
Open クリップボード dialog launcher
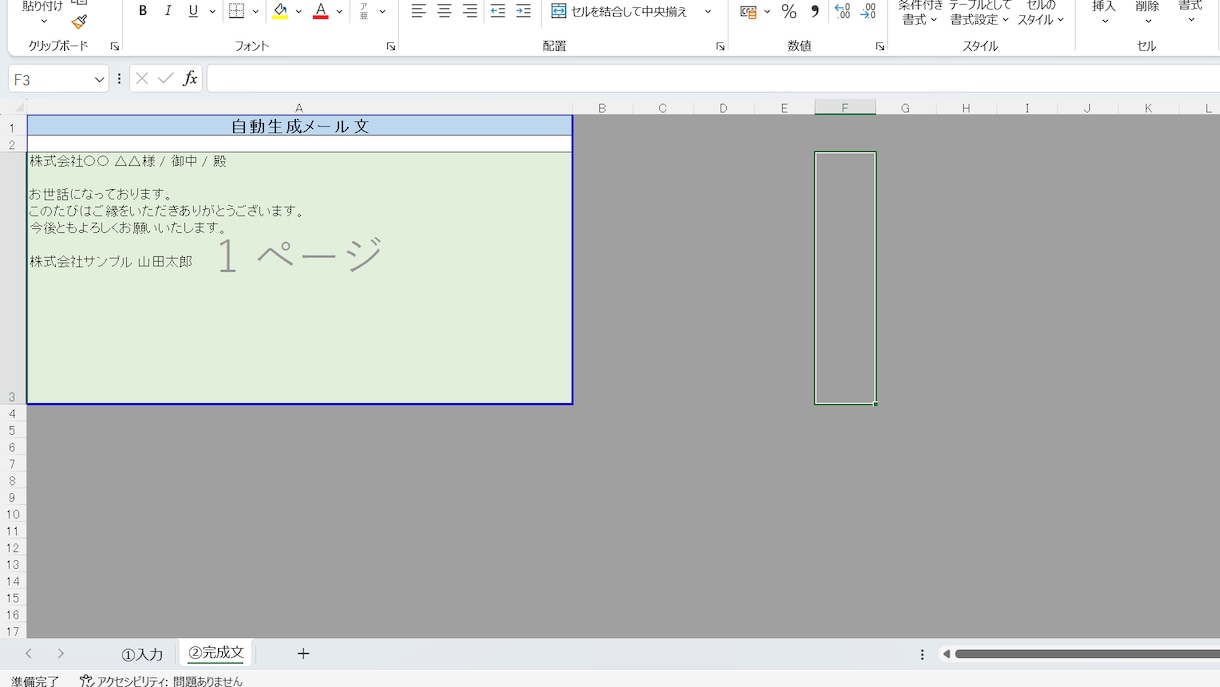114,46
